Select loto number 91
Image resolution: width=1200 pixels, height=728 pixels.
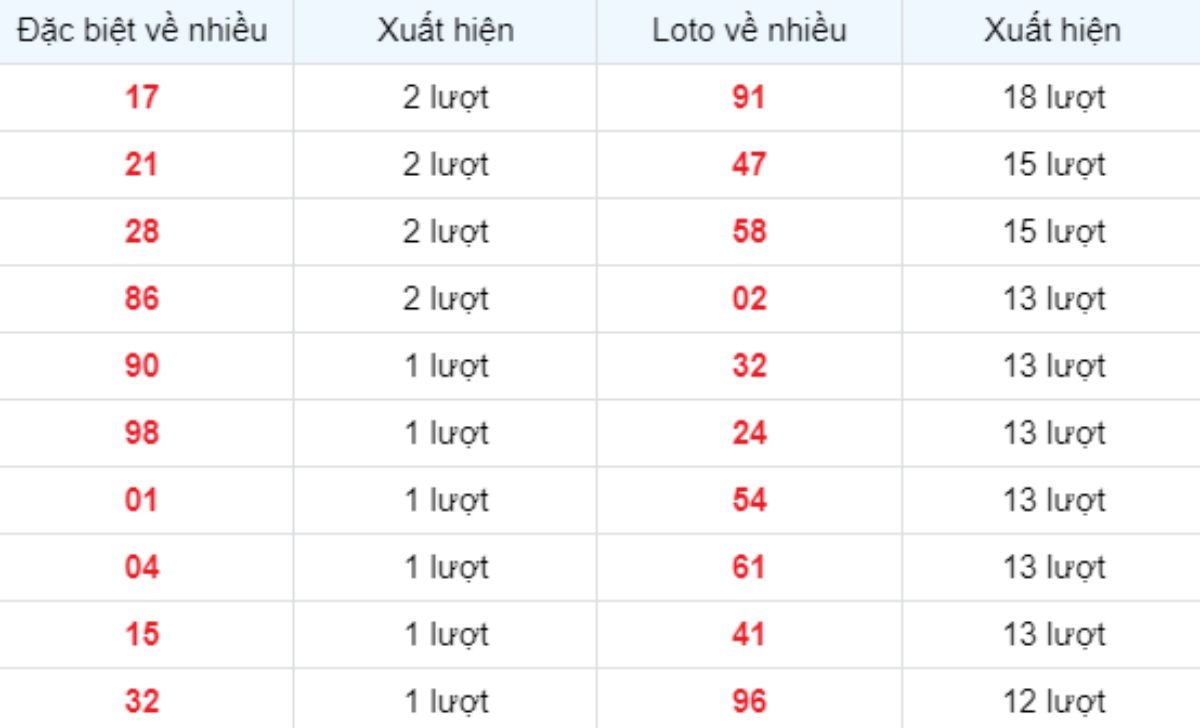[x=749, y=98]
